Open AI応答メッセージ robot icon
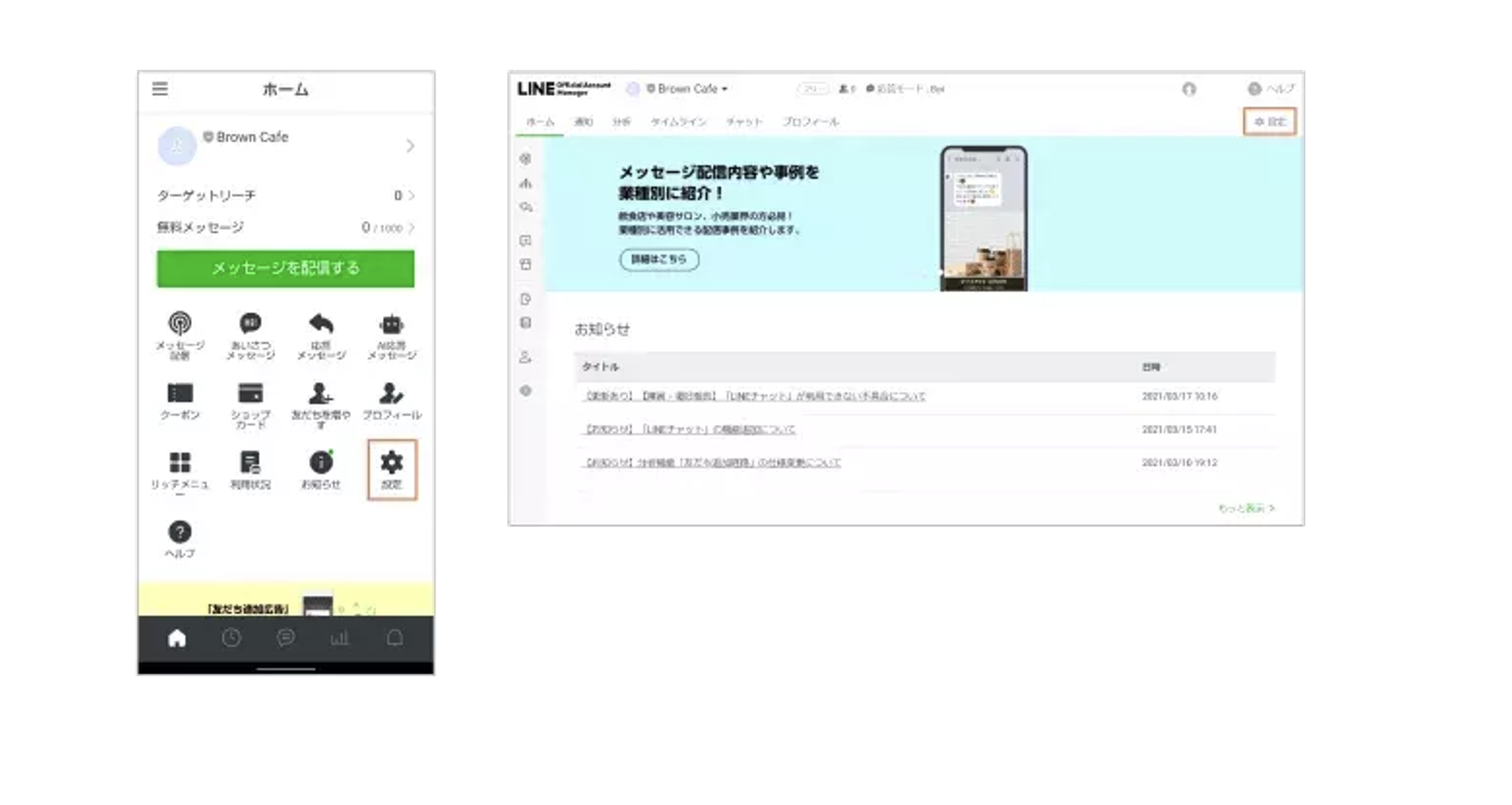Viewport: 1512px width, 805px height. click(x=391, y=323)
